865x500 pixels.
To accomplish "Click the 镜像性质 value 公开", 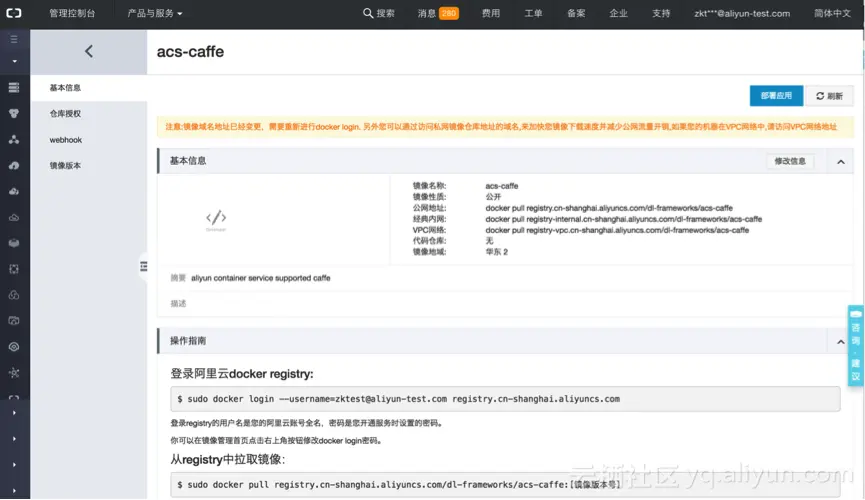I will [x=493, y=197].
